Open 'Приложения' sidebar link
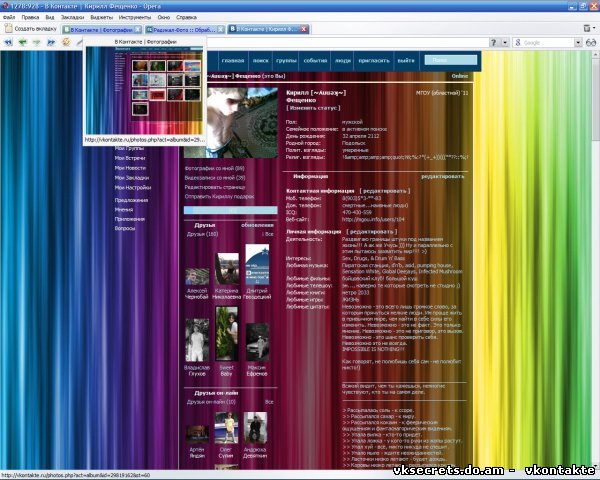Image resolution: width=600 pixels, height=480 pixels. point(130,219)
